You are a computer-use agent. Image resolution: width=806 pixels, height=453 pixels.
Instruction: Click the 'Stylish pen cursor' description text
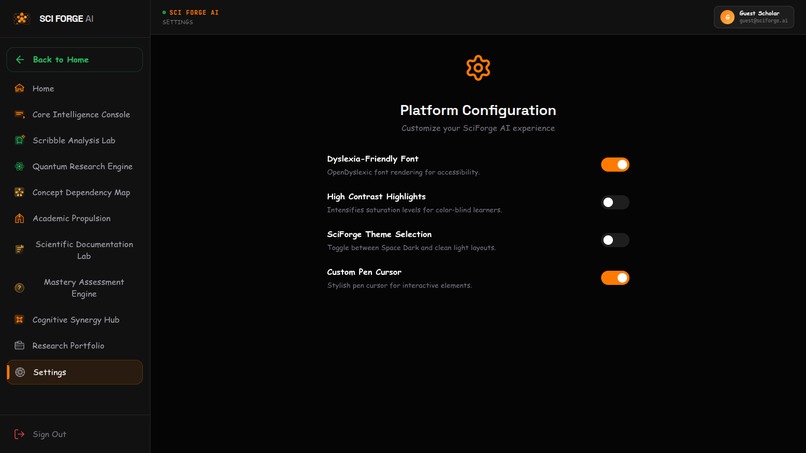[x=399, y=285]
